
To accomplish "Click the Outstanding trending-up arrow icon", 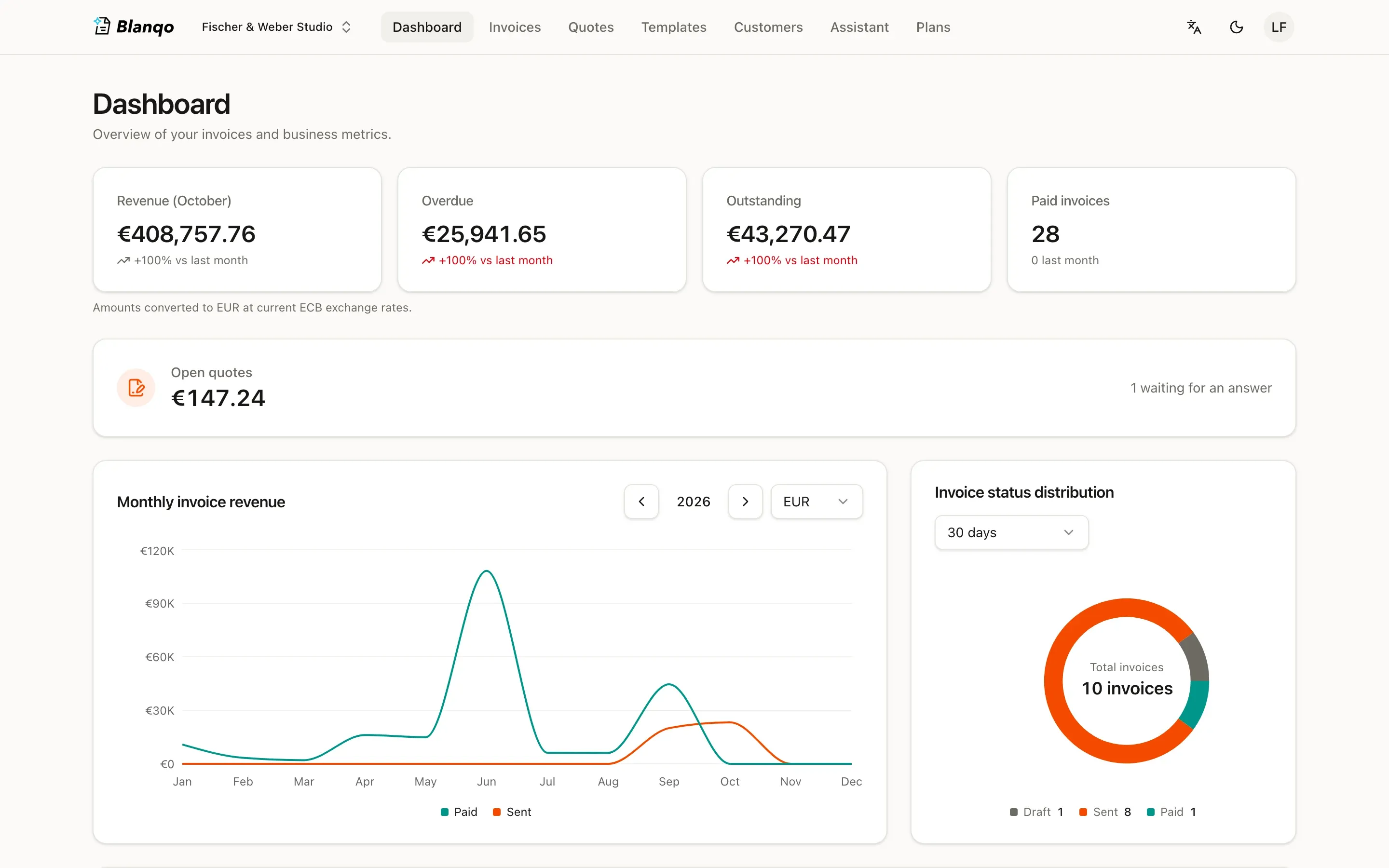I will coord(733,260).
